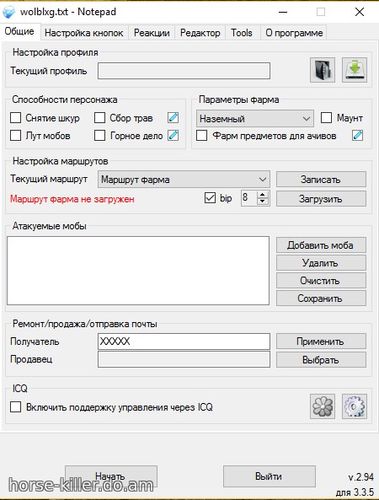
Task: Edit mining list pencil icon
Action: point(173,136)
